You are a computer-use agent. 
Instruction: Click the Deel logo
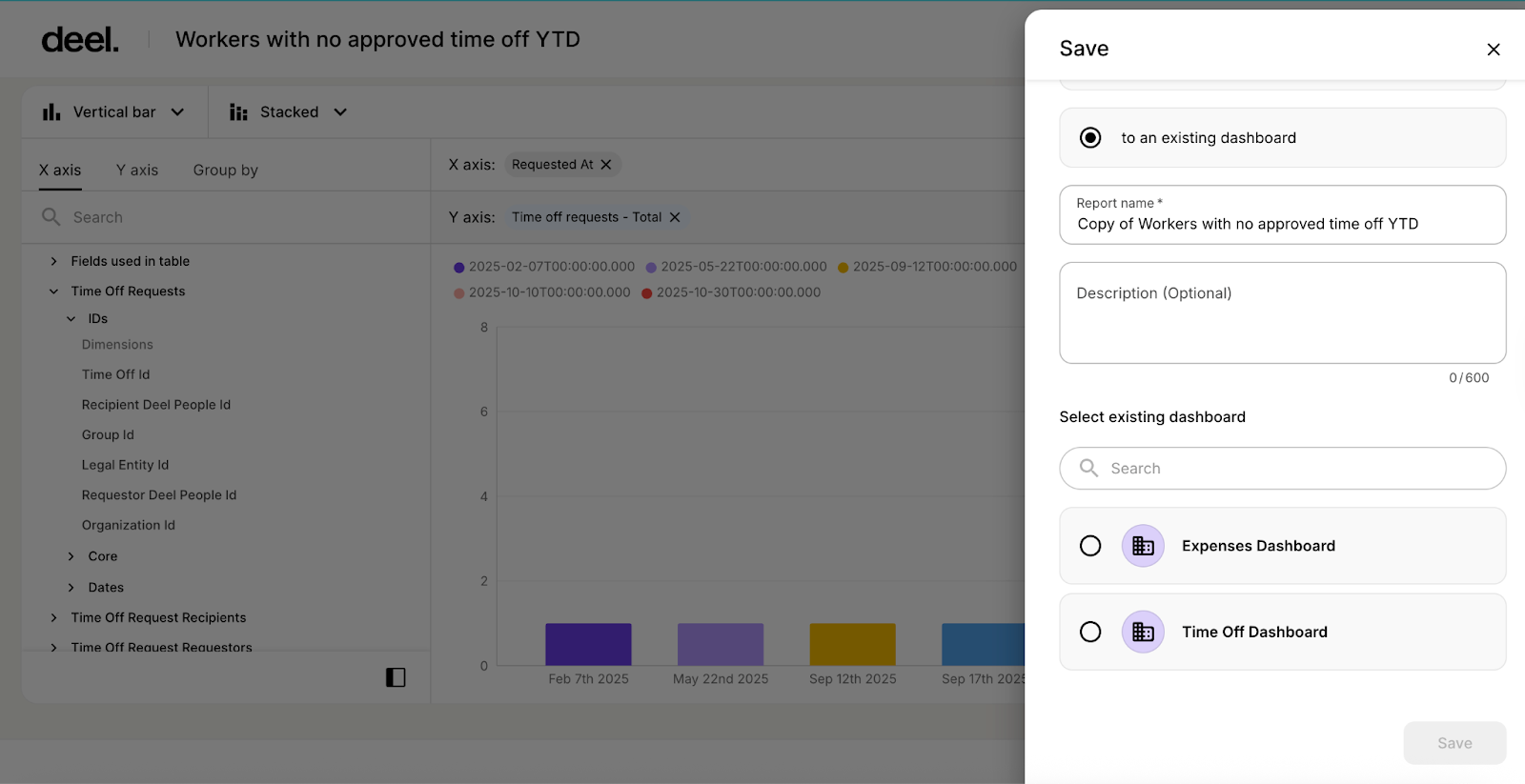[x=80, y=40]
